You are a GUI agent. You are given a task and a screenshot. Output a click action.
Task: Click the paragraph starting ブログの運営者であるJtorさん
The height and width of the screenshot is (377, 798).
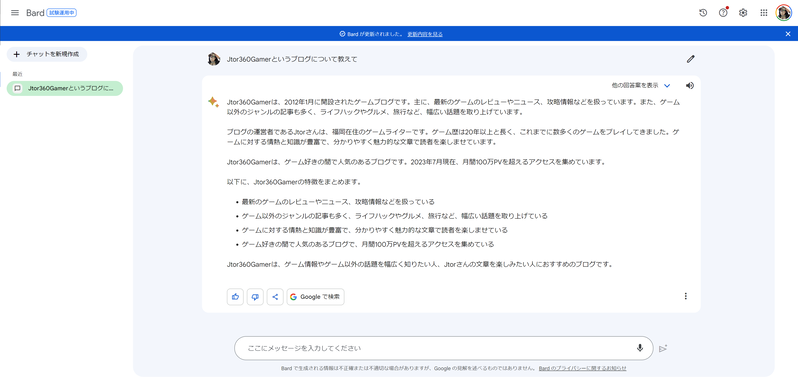coord(453,136)
